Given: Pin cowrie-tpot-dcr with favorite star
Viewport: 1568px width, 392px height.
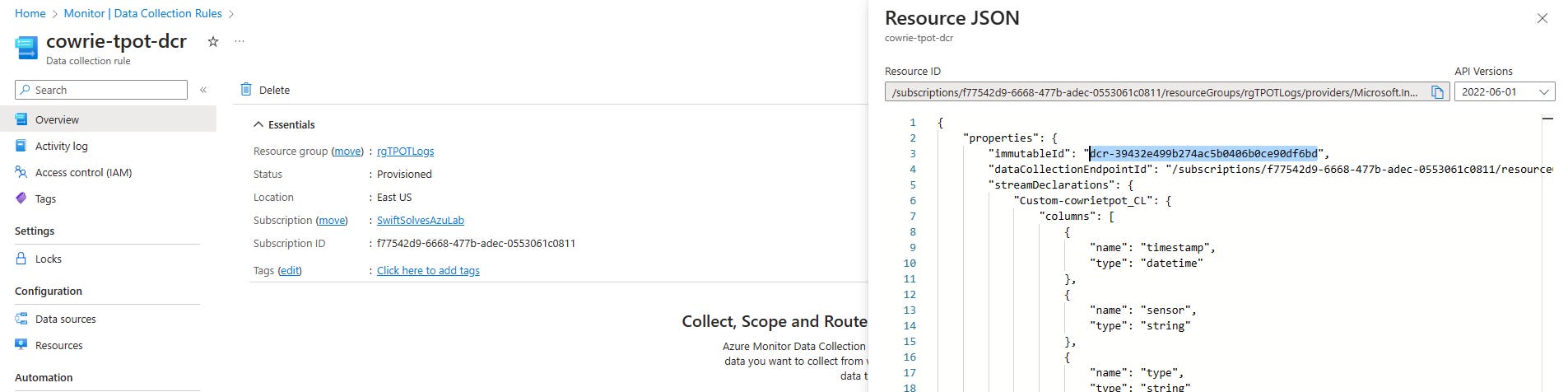Looking at the screenshot, I should 212,41.
